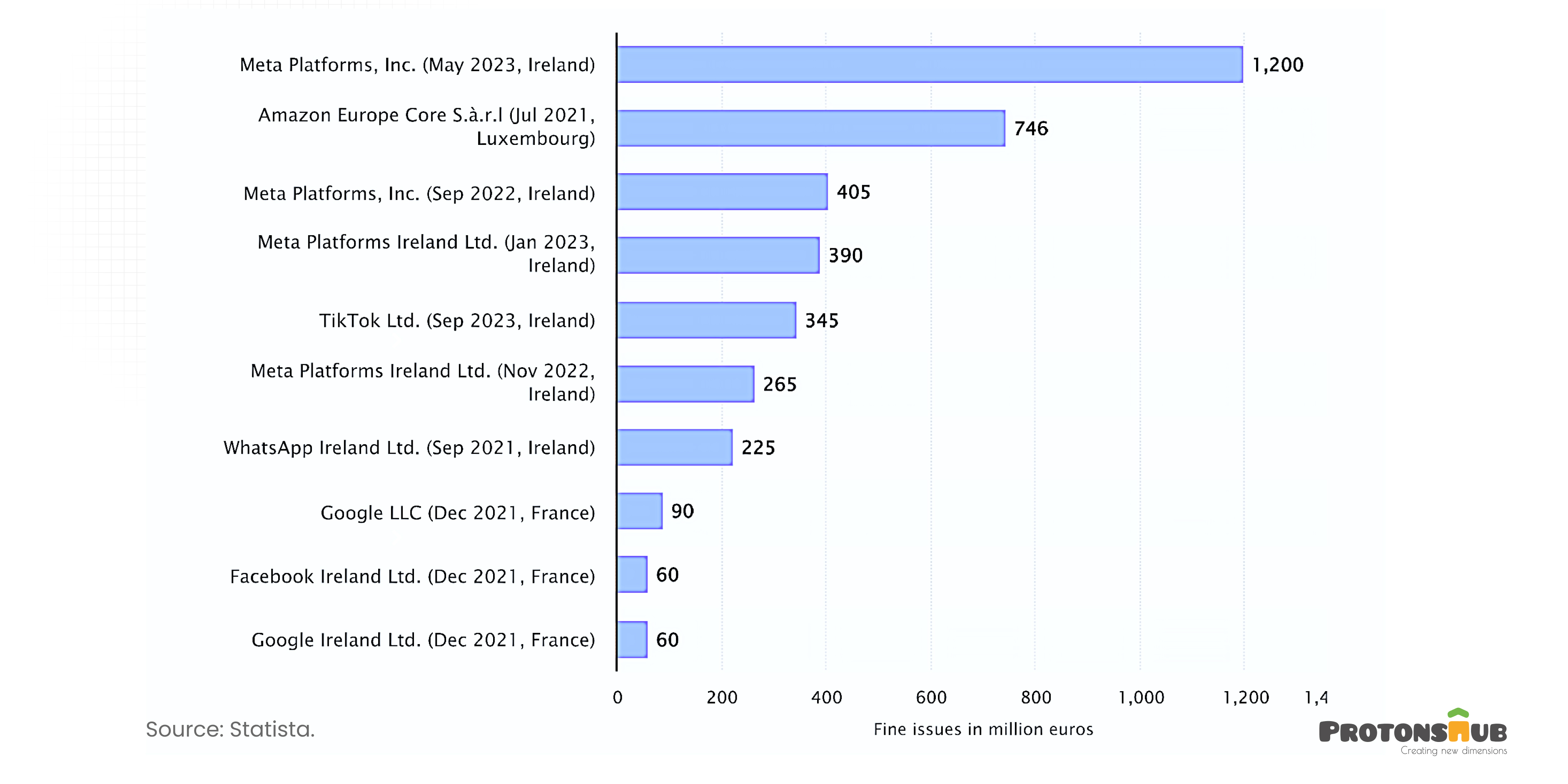
Task: Click 'Google Ireland Ltd. (Dec 2021, France)' label
Action: pos(424,640)
